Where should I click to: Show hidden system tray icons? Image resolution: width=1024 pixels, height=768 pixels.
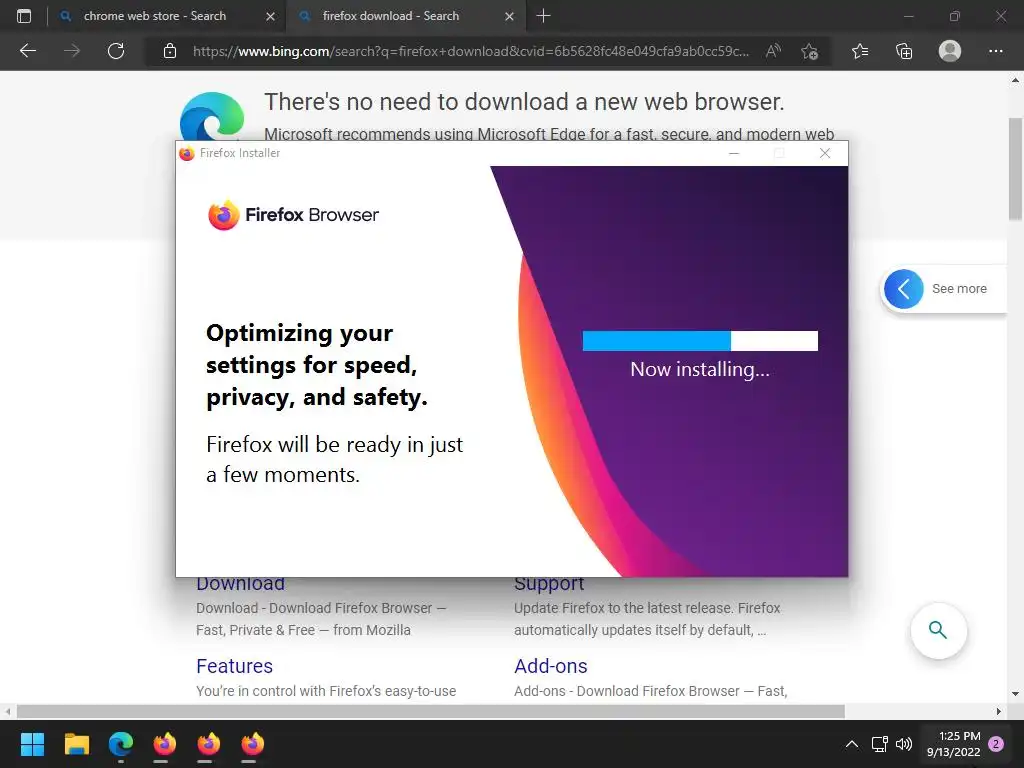852,744
